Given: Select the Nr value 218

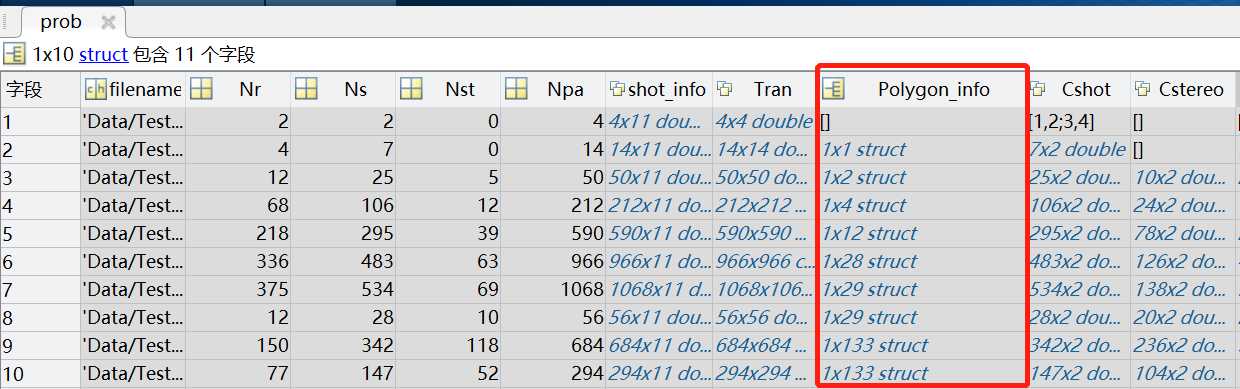Looking at the screenshot, I should coord(239,233).
